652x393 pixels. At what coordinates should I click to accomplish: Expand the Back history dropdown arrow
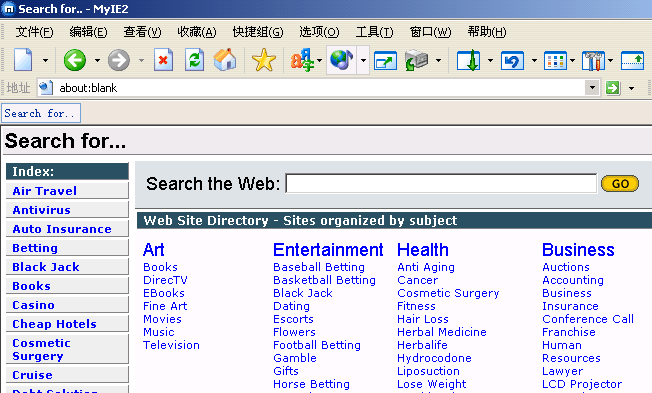coord(97,60)
